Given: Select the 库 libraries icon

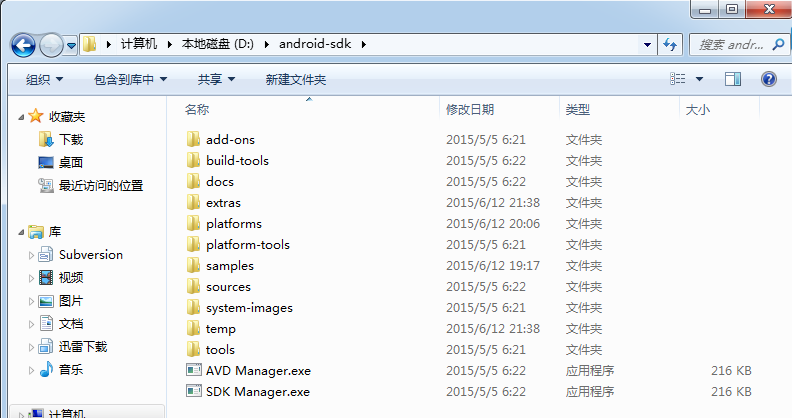Looking at the screenshot, I should coord(36,232).
